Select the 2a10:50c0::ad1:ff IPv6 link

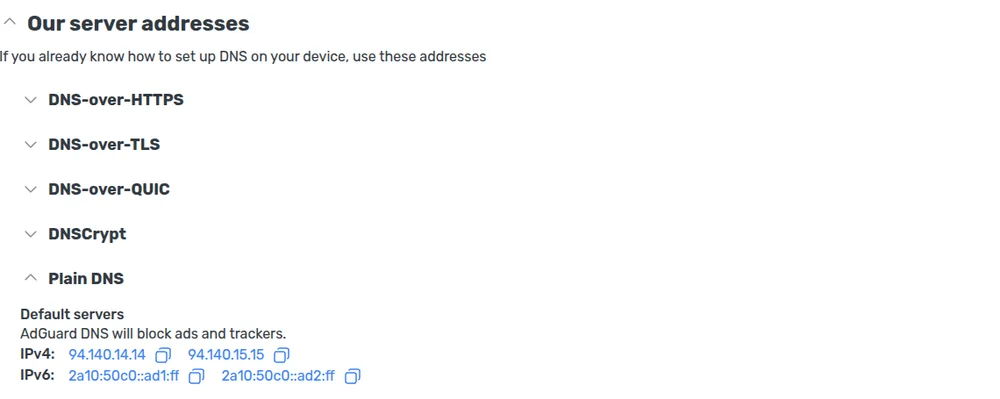pyautogui.click(x=124, y=376)
